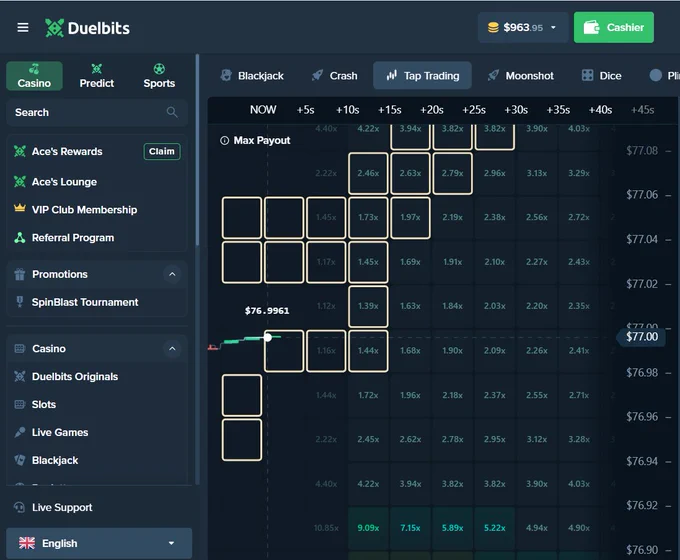The width and height of the screenshot is (680, 560).
Task: Click the gold coins balance icon
Action: [x=493, y=27]
